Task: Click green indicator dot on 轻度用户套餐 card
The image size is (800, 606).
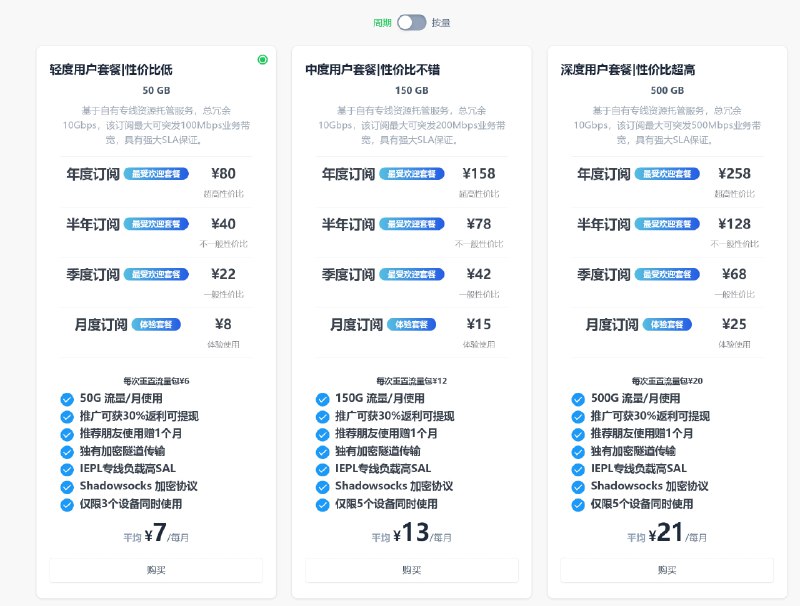Action: 263,60
